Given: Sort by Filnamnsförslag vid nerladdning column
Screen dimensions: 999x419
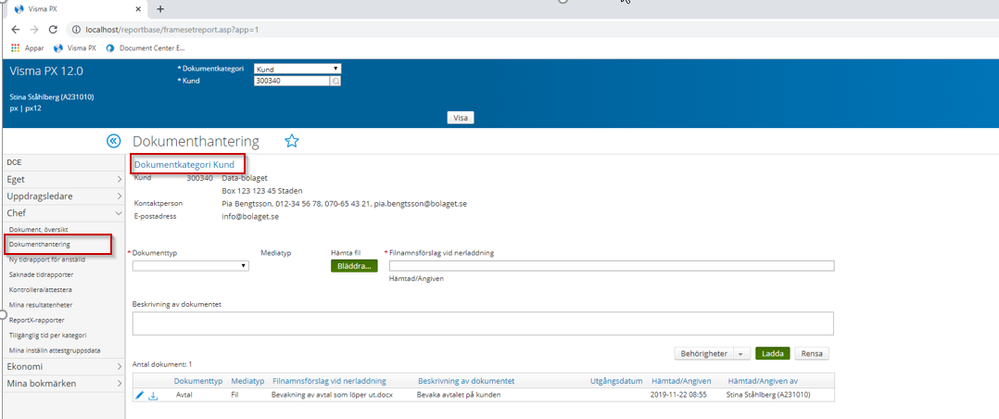Looking at the screenshot, I should 329,381.
